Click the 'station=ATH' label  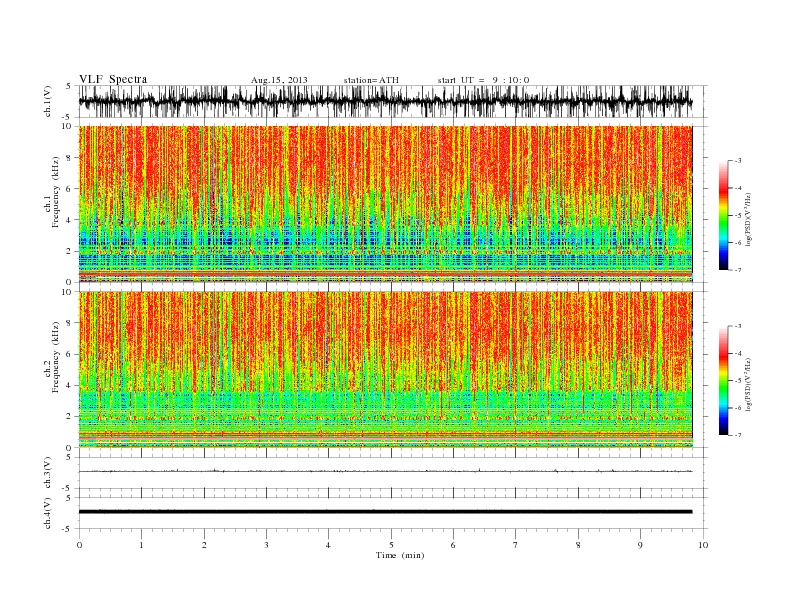point(371,80)
